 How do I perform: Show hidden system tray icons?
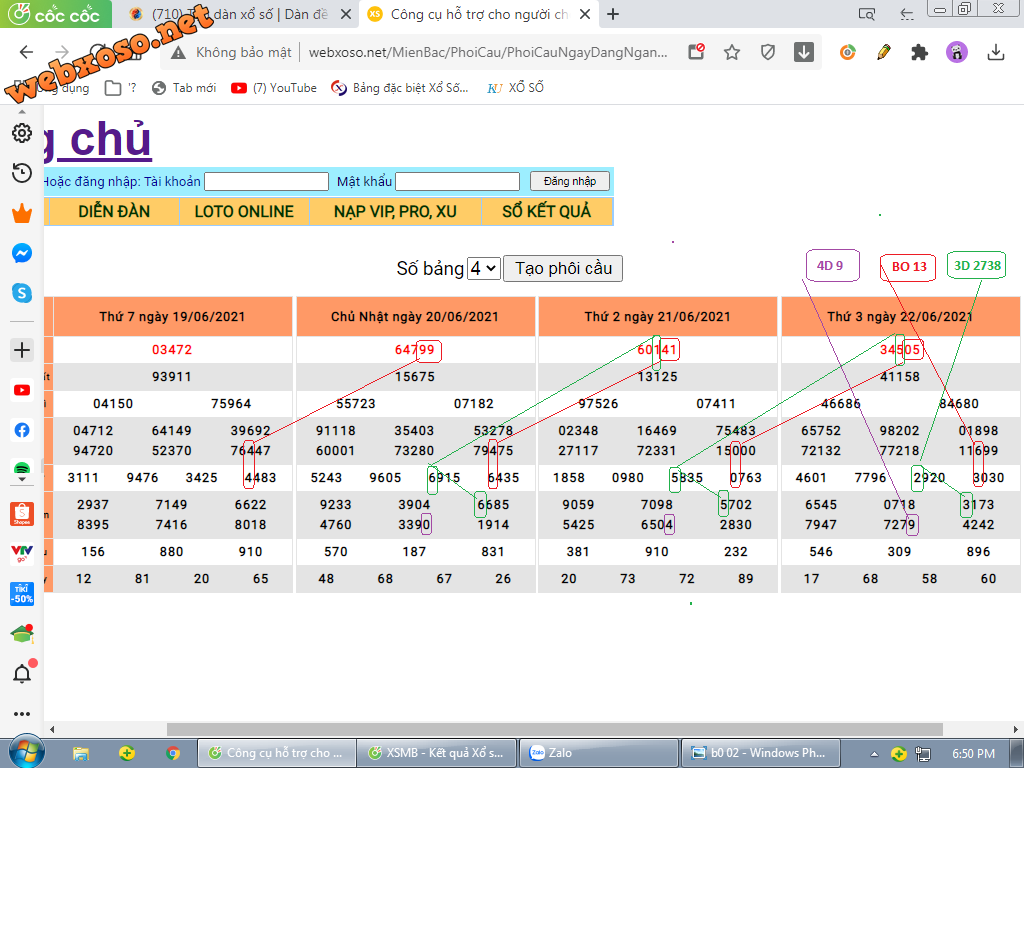pyautogui.click(x=874, y=753)
